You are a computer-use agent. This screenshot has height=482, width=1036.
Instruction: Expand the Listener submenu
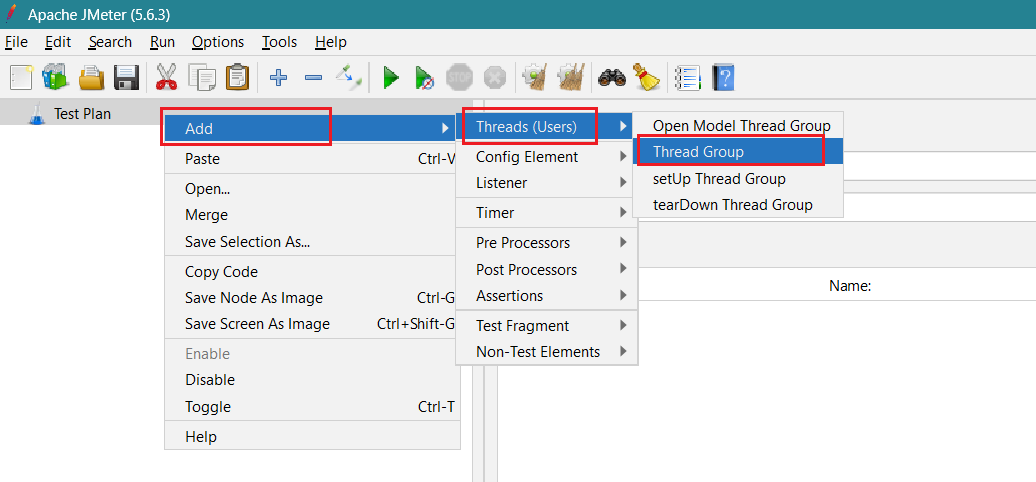coord(546,183)
